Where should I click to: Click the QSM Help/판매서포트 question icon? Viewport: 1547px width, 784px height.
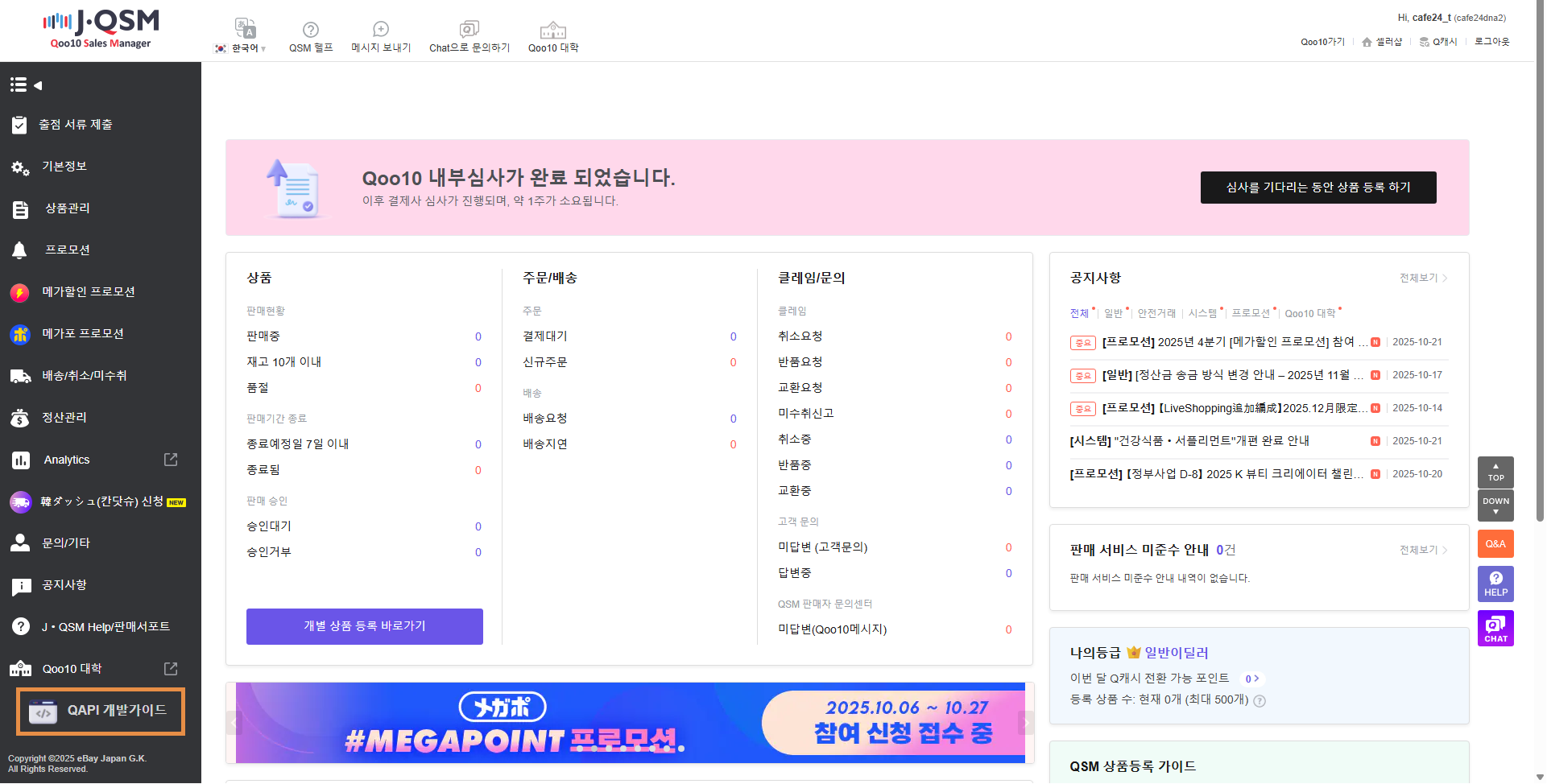pos(21,627)
